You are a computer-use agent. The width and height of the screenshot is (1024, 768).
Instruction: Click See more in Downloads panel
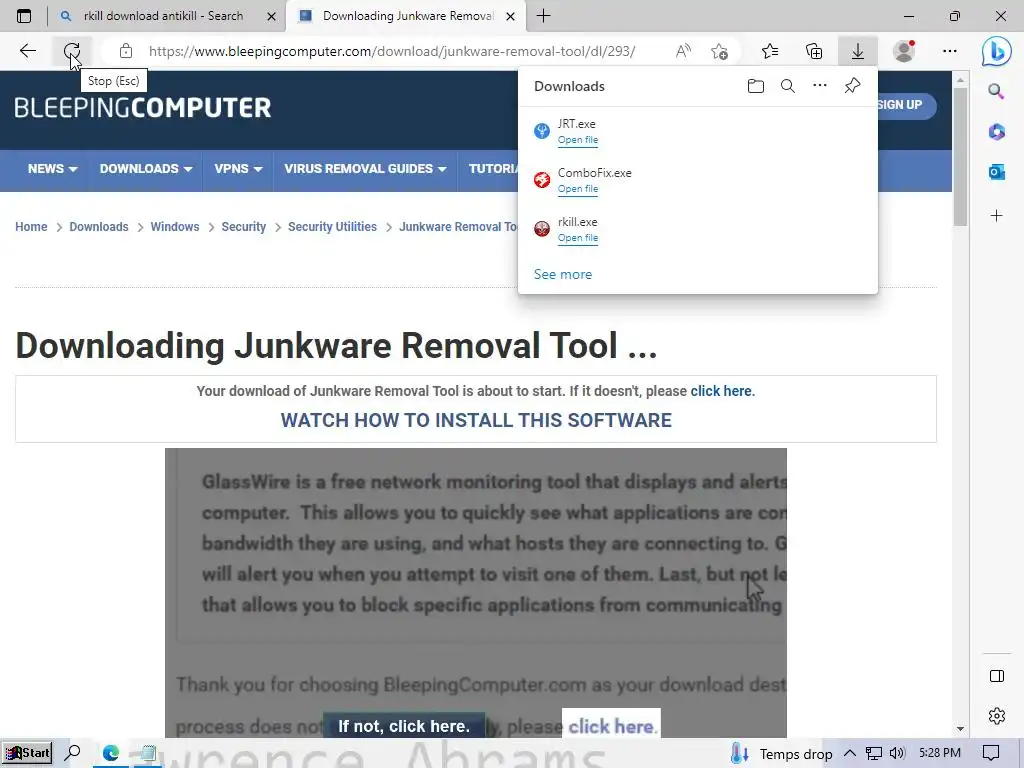tap(562, 274)
